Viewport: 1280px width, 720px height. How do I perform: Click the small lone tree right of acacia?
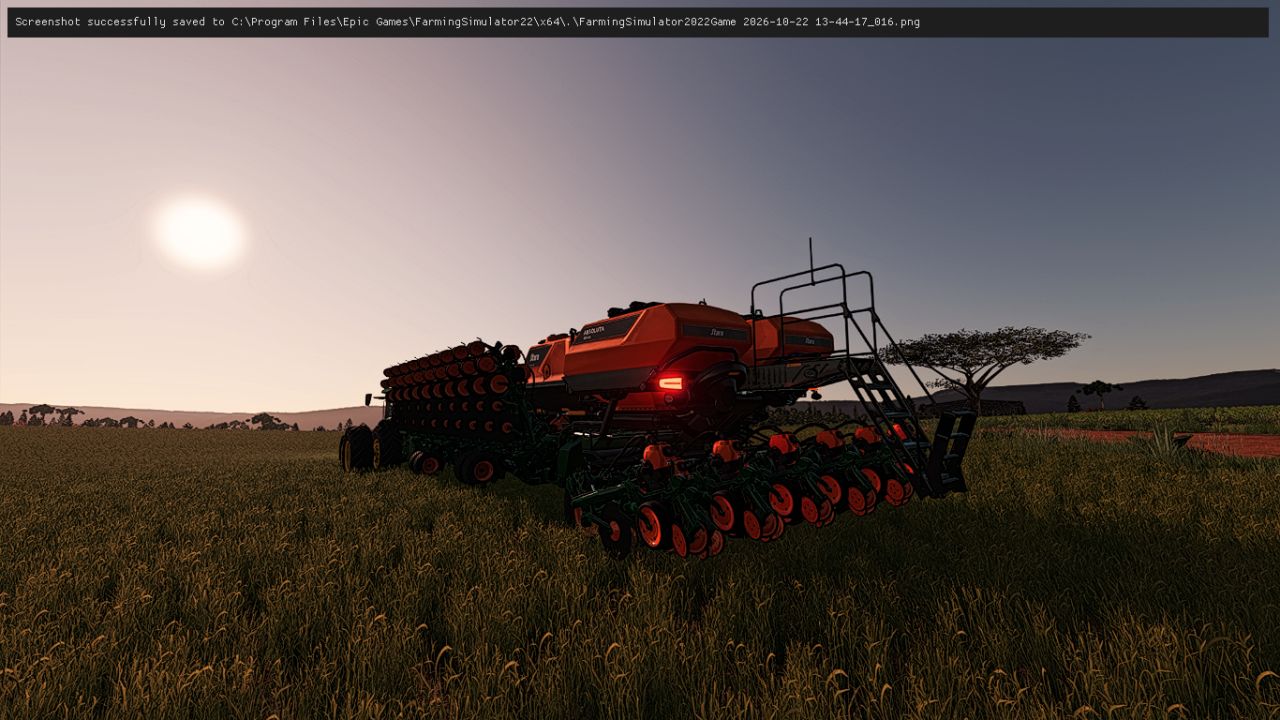pyautogui.click(x=1099, y=393)
